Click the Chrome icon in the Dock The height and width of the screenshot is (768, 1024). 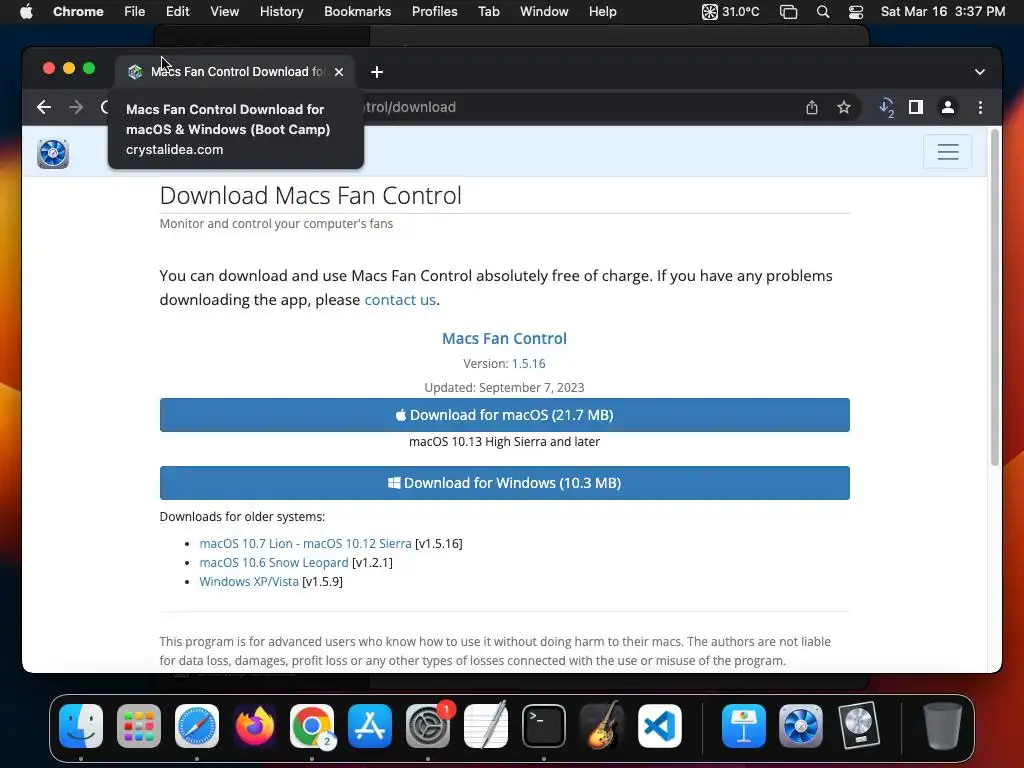312,726
